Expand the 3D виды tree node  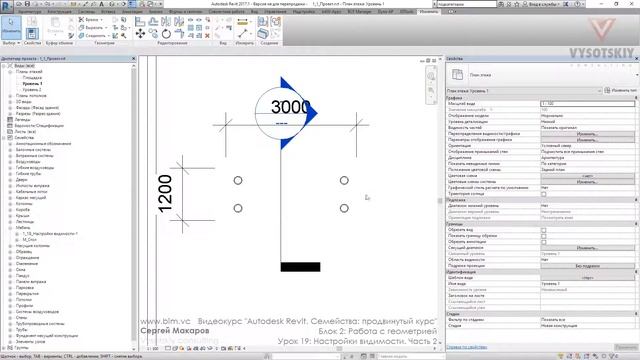click(10, 102)
